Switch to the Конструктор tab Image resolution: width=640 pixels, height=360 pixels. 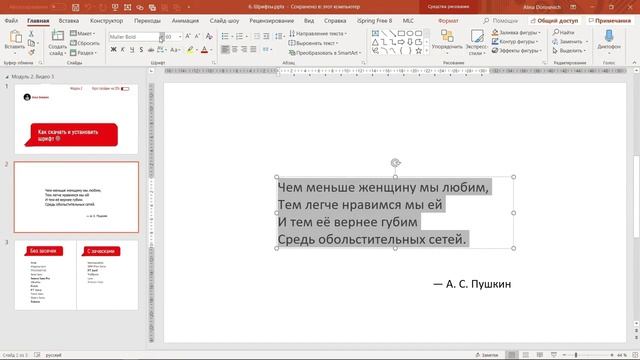click(107, 20)
